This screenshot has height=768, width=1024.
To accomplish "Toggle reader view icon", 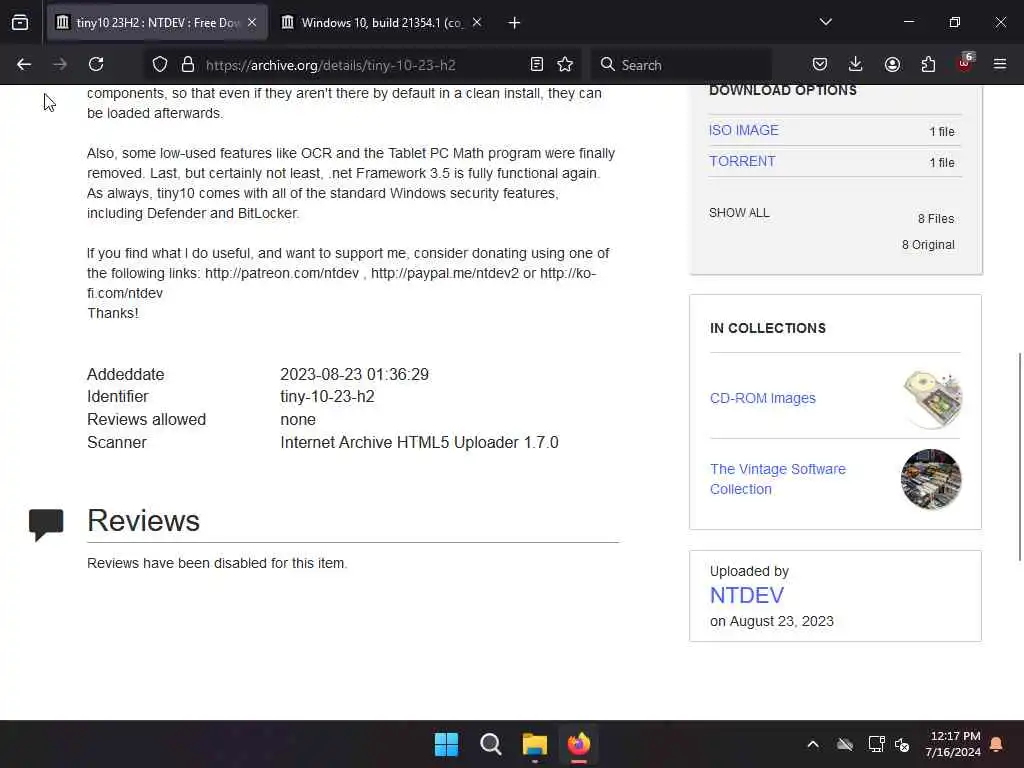I will point(537,65).
